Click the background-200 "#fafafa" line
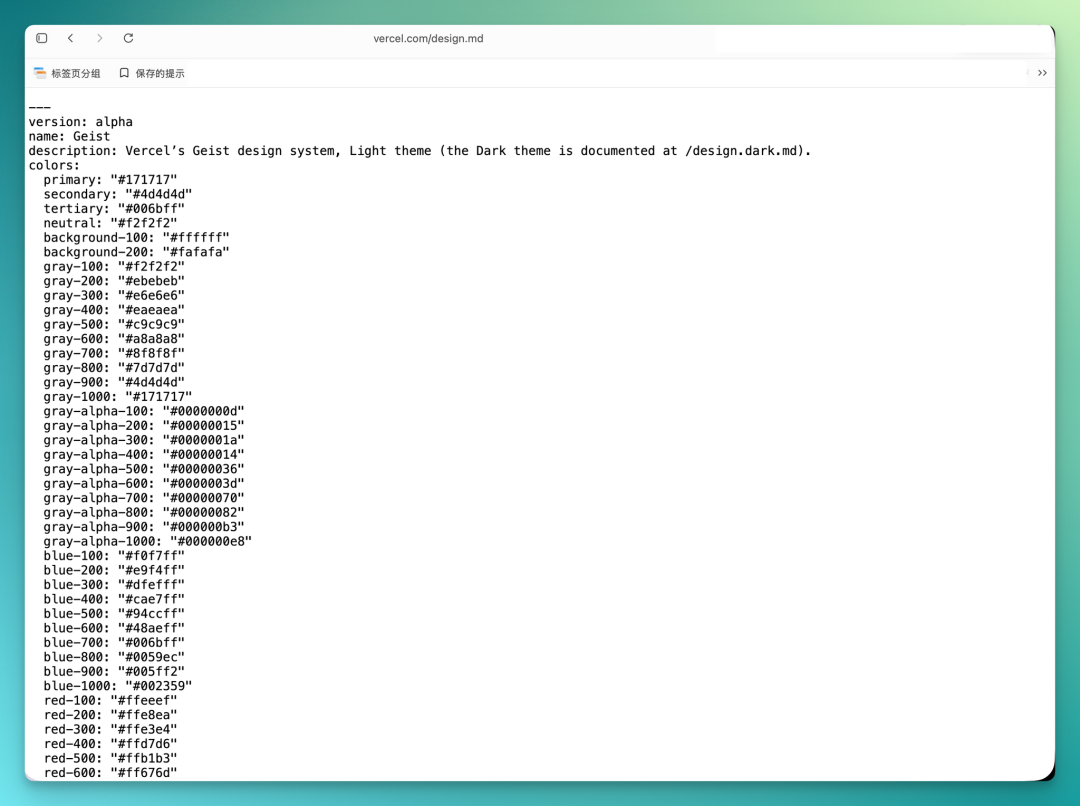The width and height of the screenshot is (1080, 806). click(x=136, y=252)
